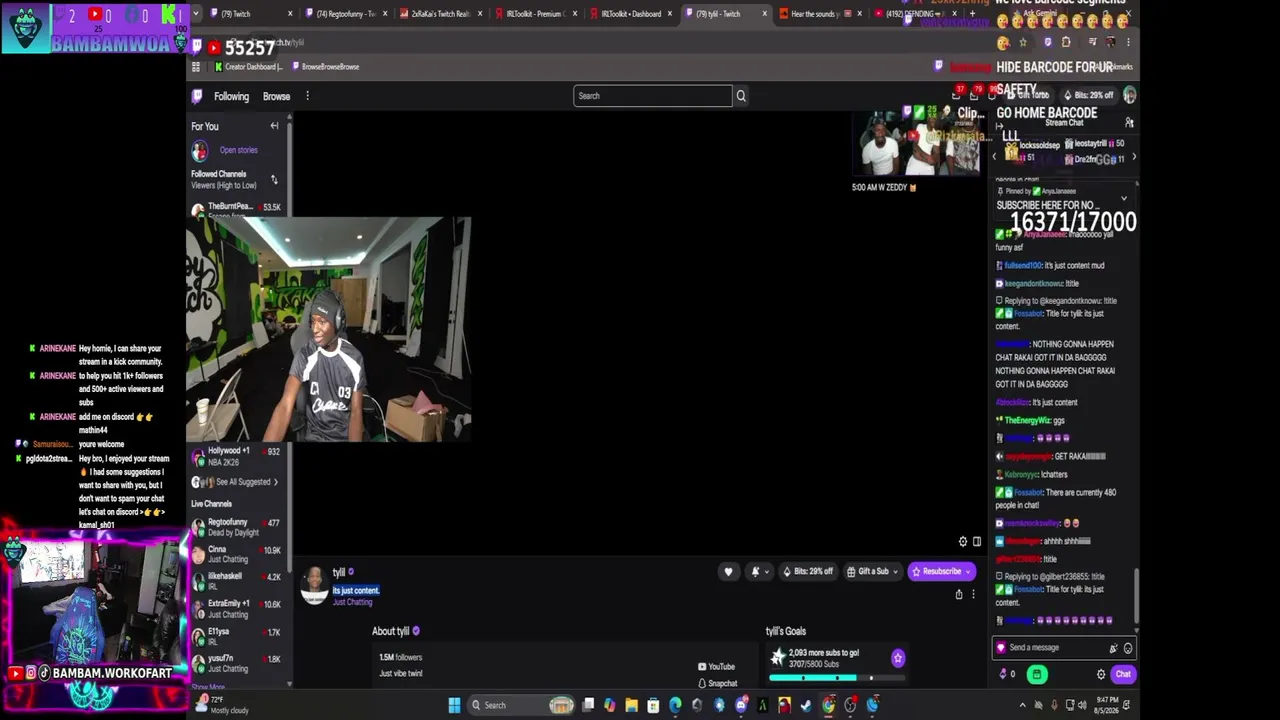Open the ilikehaskell live channel
Viewport: 1280px width, 720px height.
[x=238, y=582]
